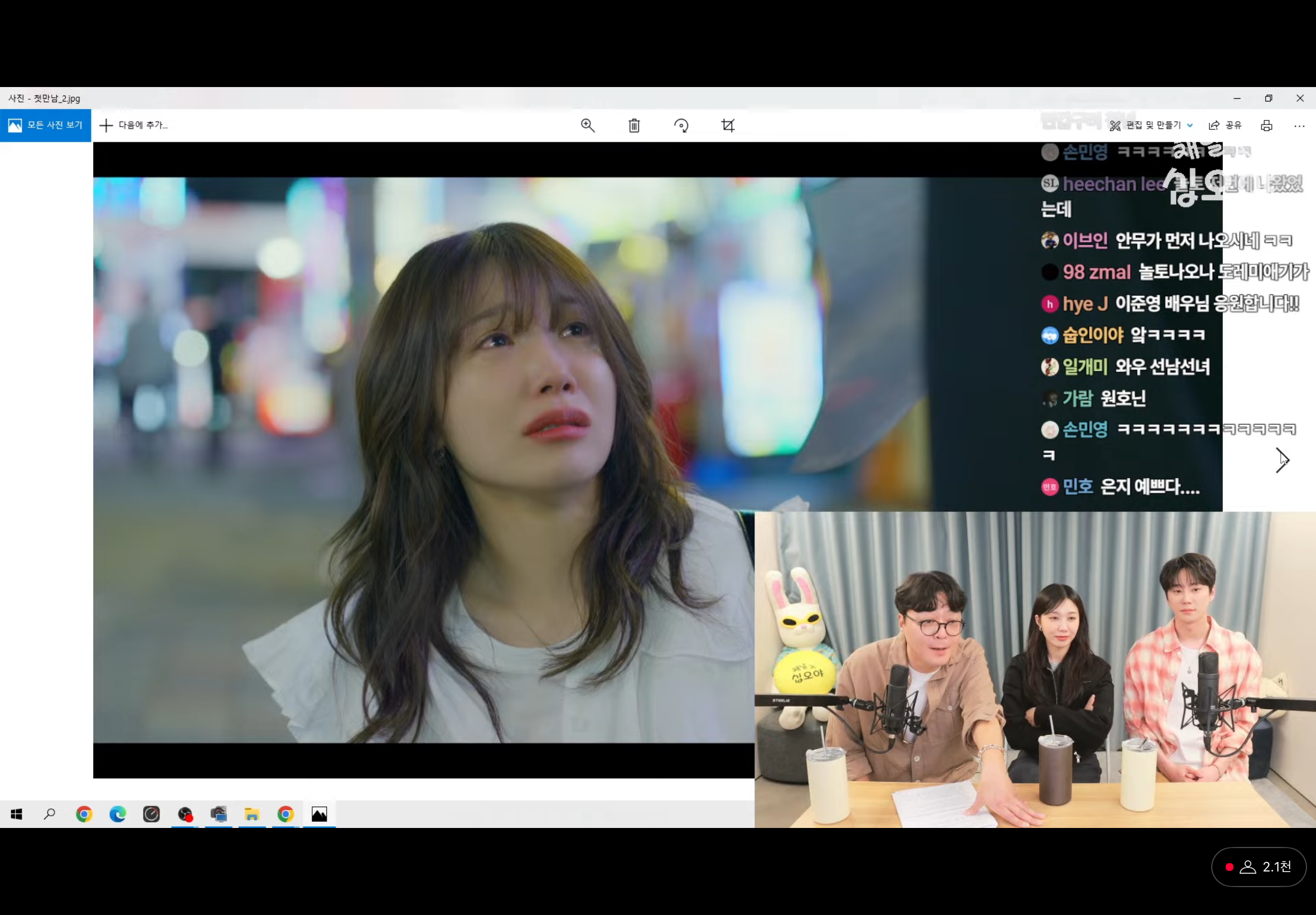The width and height of the screenshot is (1316, 915).
Task: Open the three-dot more options menu
Action: click(1299, 126)
